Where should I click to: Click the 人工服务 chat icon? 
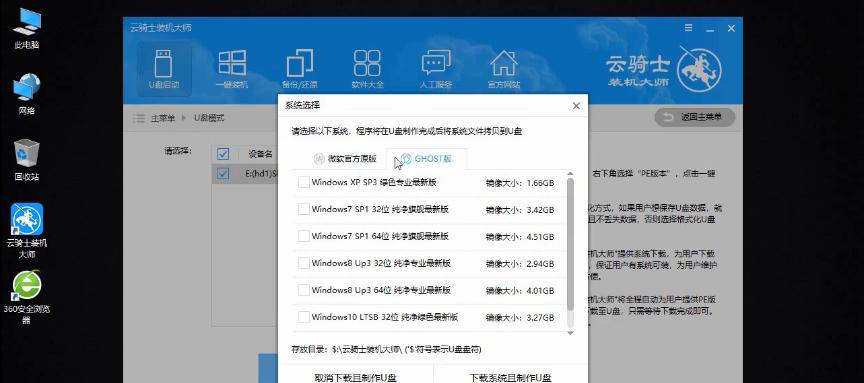436,69
